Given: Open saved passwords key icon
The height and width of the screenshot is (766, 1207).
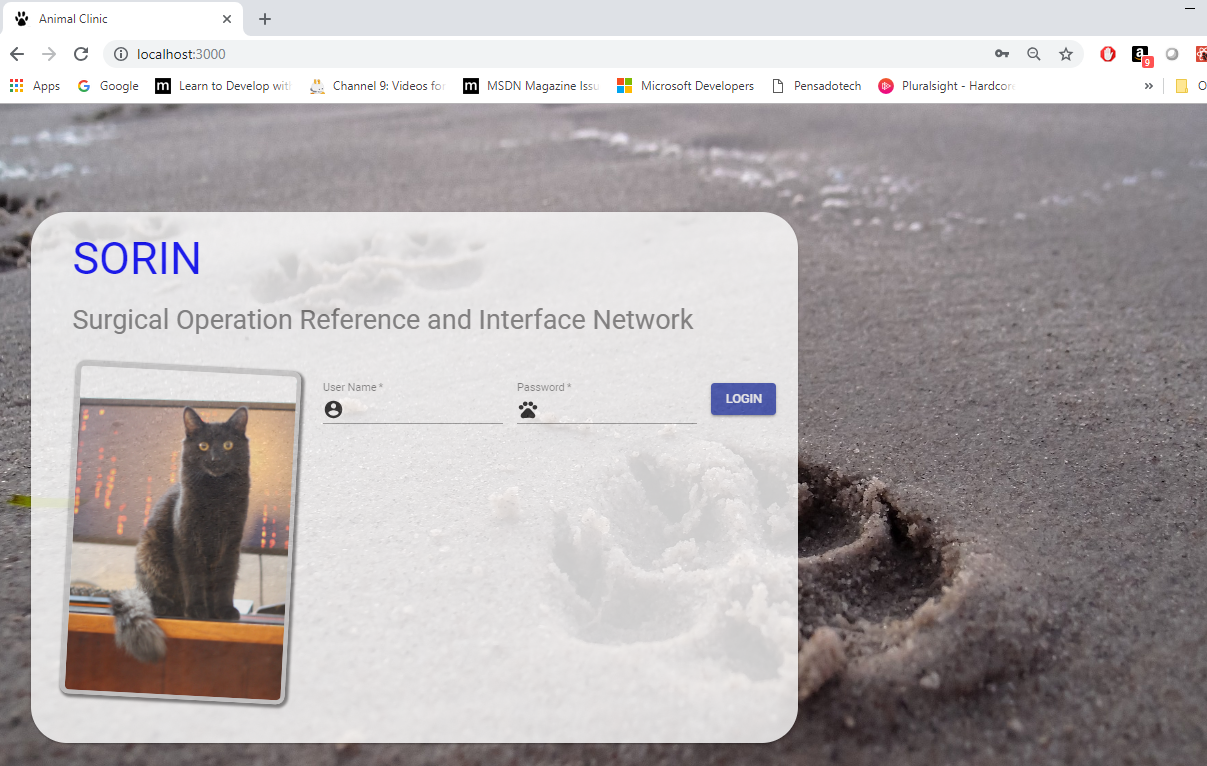Looking at the screenshot, I should 1001,54.
